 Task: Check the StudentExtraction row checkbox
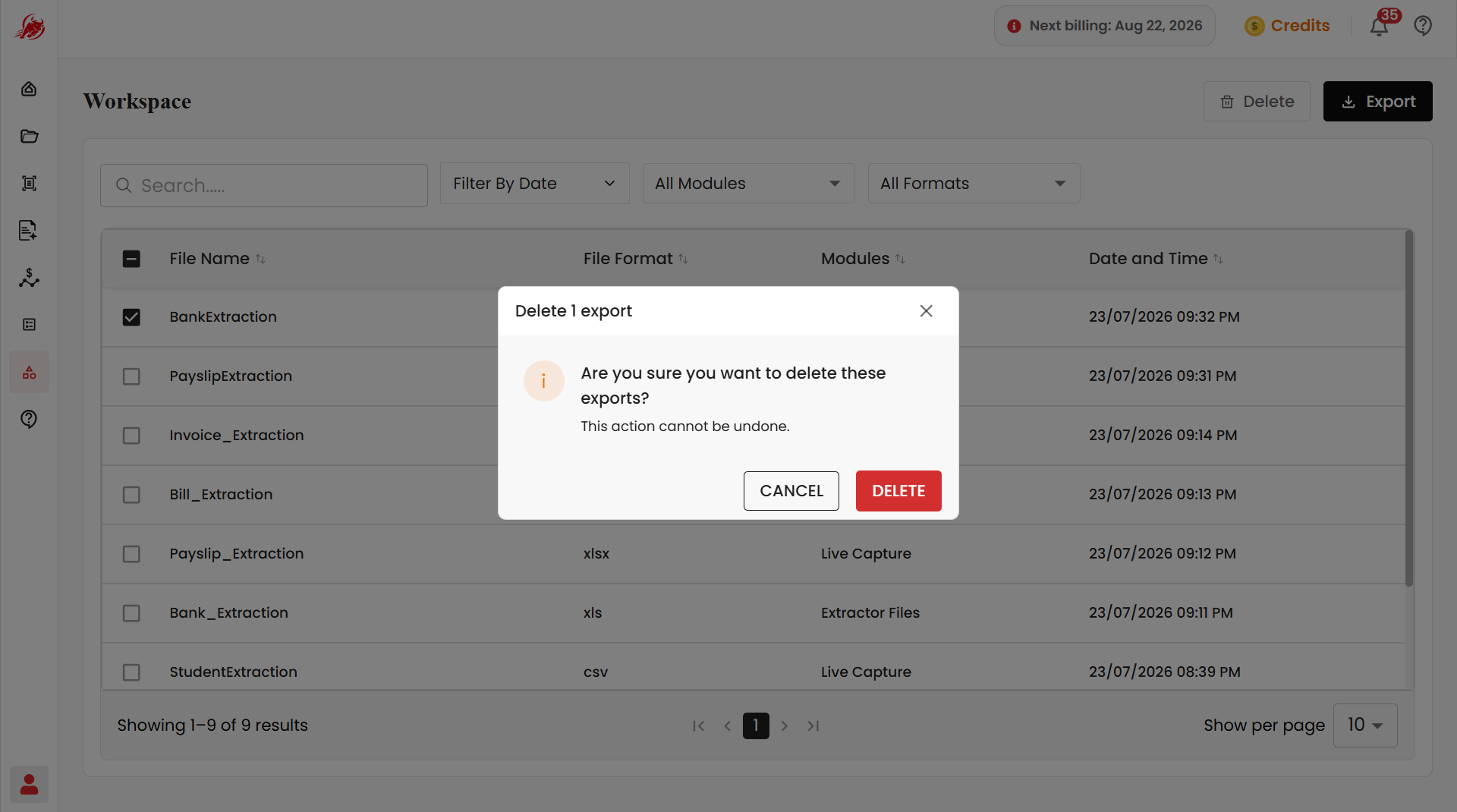(x=131, y=672)
